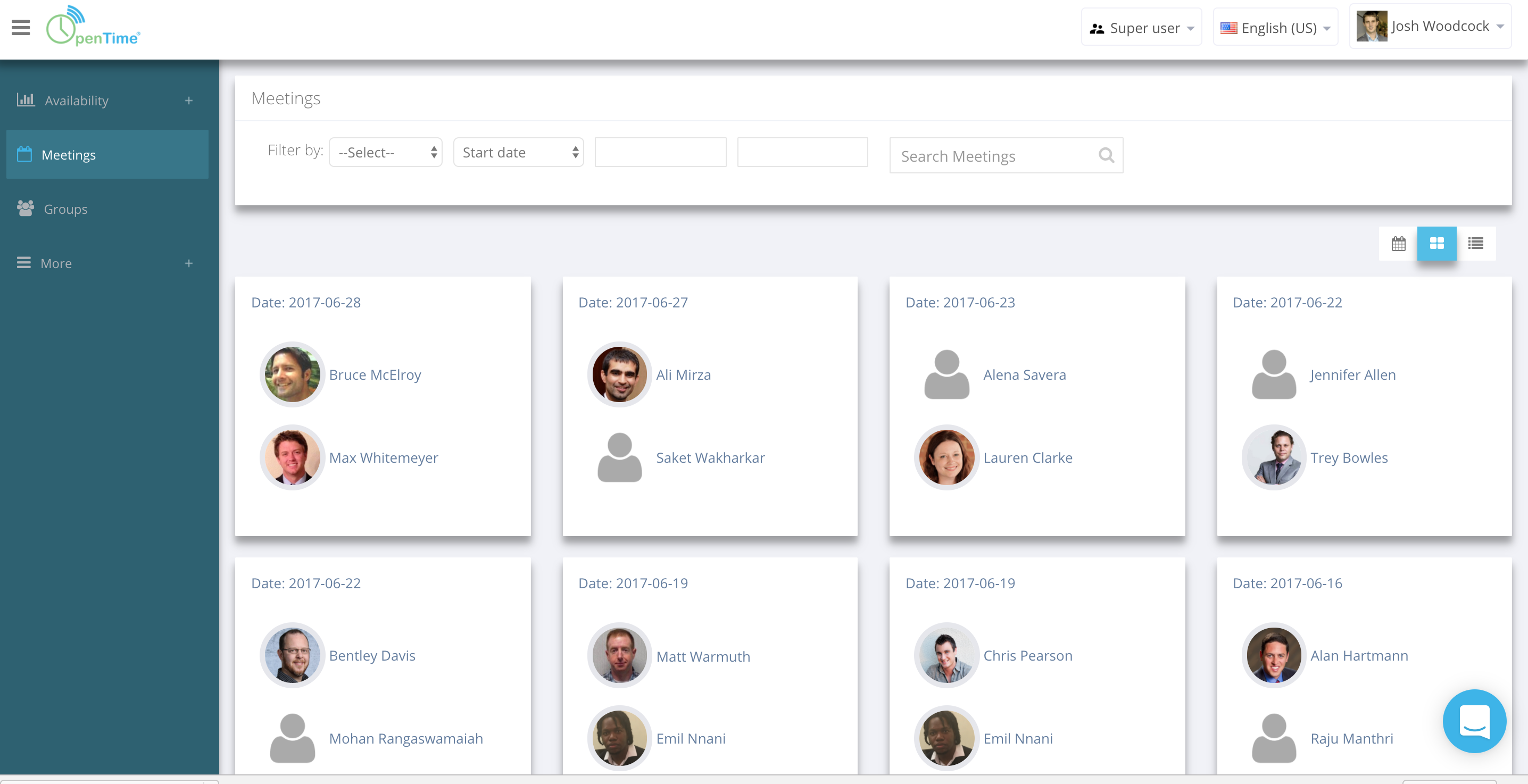Image resolution: width=1528 pixels, height=784 pixels.
Task: Click Trey Bowles' profile photo
Action: tap(1274, 458)
